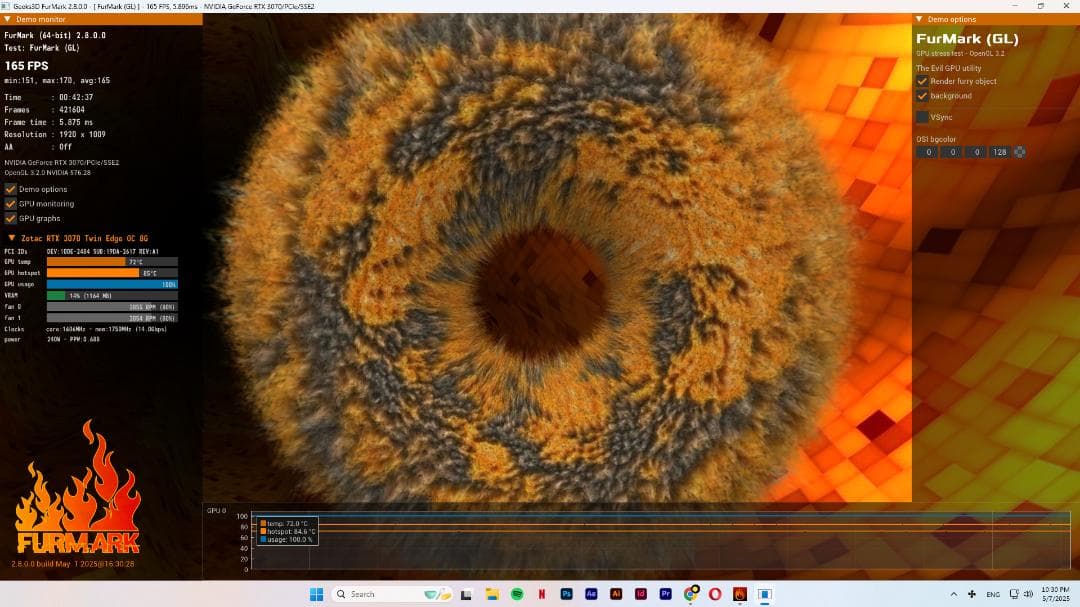1080x607 pixels.
Task: Enable the VSync checkbox
Action: click(922, 117)
